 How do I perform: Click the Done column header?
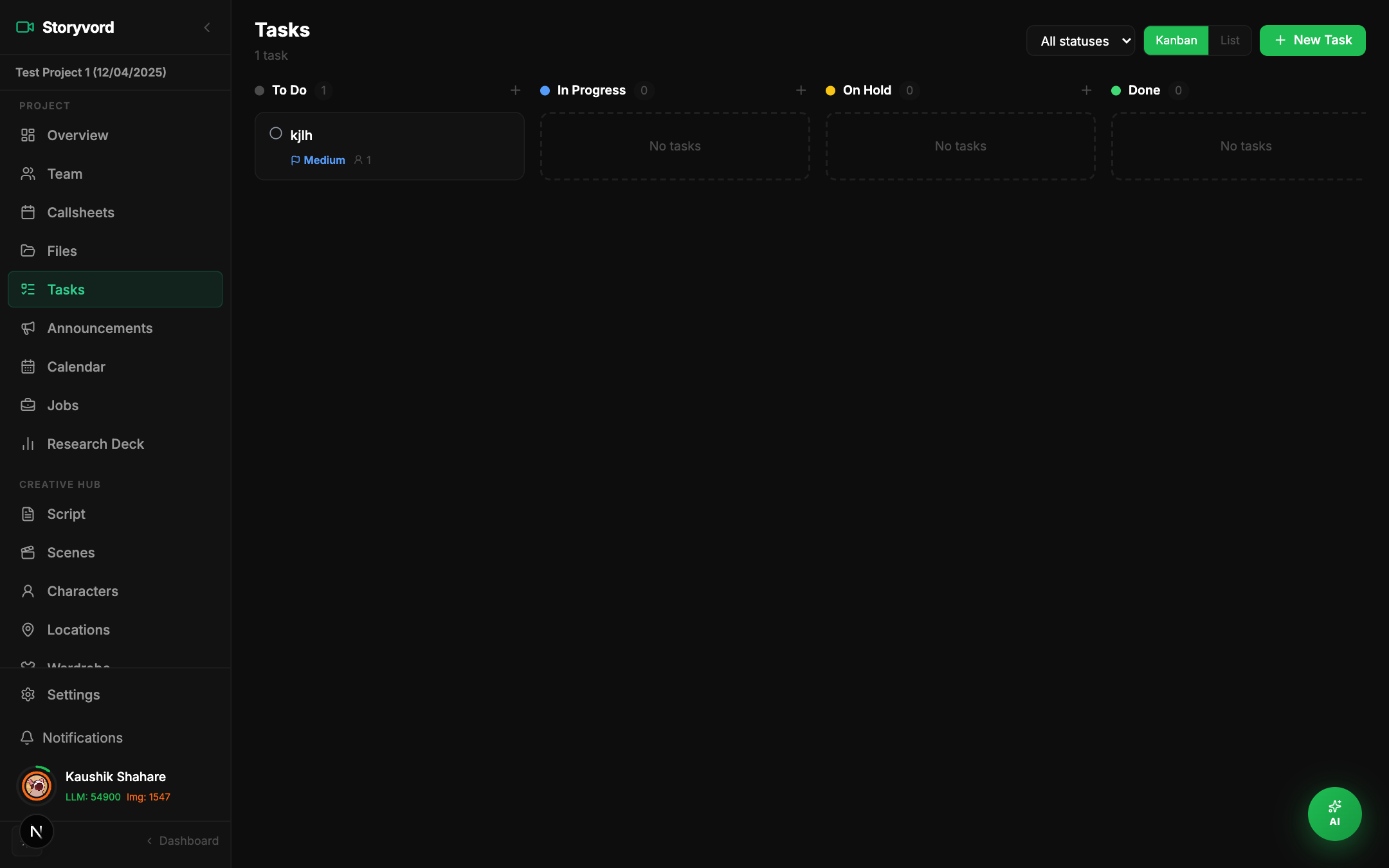1144,90
